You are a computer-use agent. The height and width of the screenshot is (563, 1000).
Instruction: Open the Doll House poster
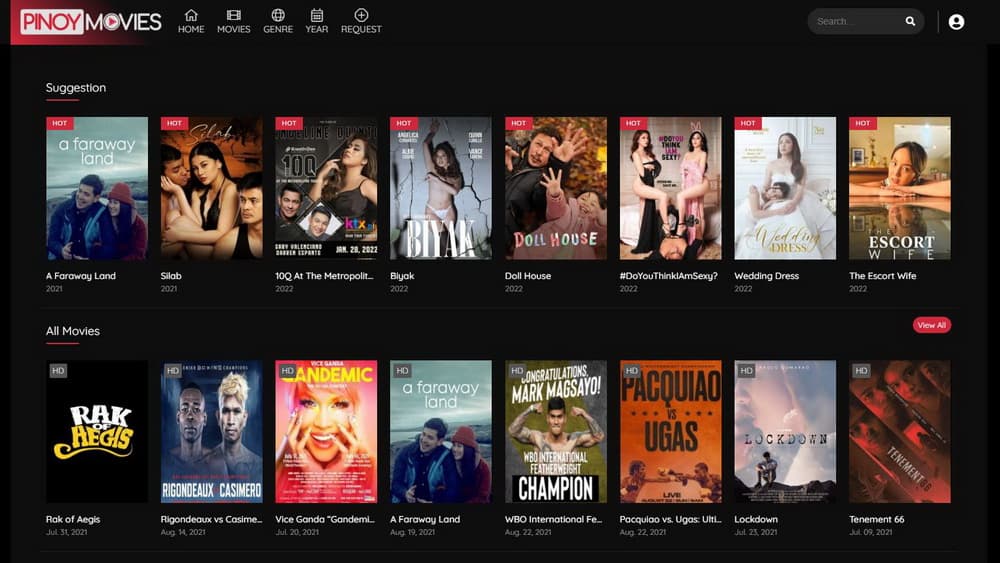pyautogui.click(x=555, y=188)
